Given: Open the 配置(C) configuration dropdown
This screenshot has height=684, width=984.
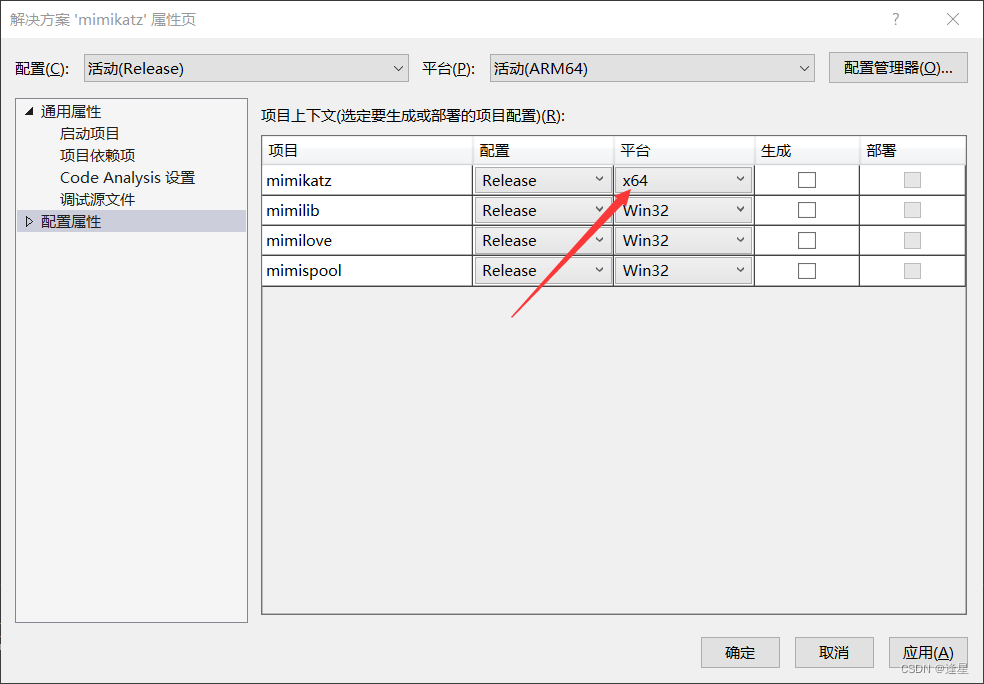Looking at the screenshot, I should [246, 68].
